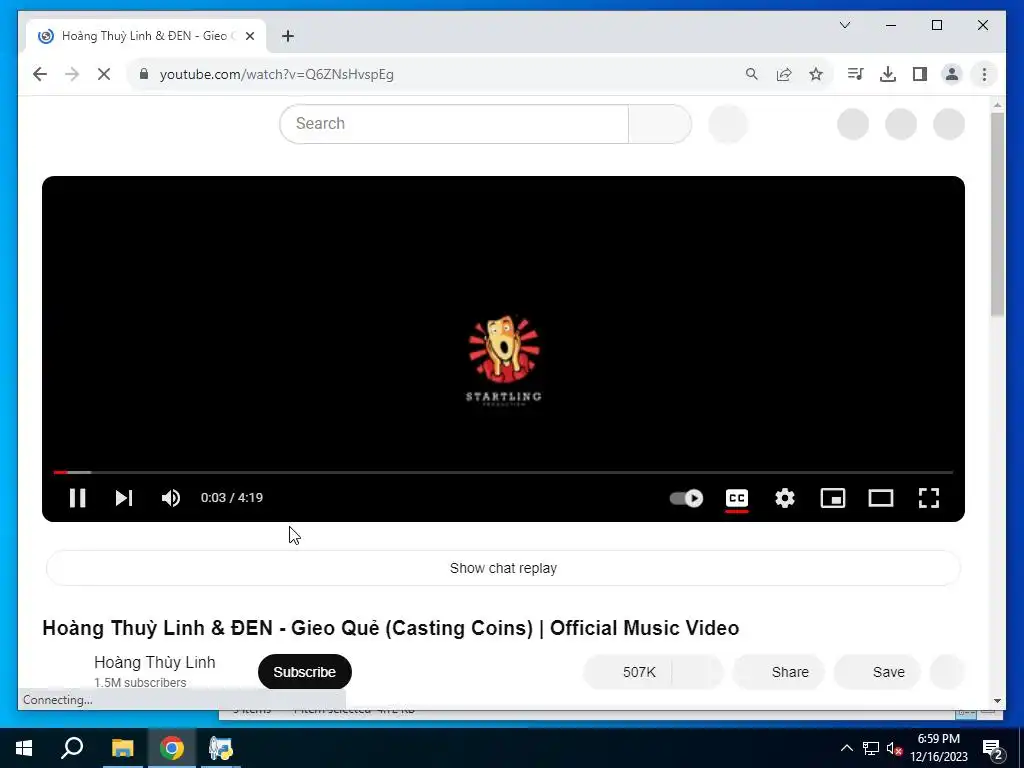
Task: Click the 1.5M subscribers text
Action: [140, 682]
